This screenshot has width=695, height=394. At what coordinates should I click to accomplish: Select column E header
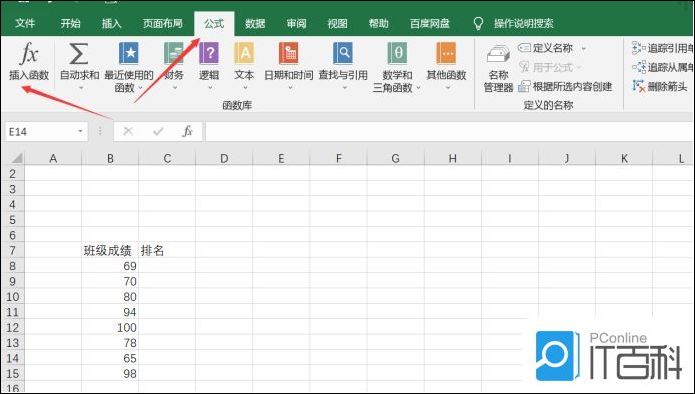pyautogui.click(x=281, y=158)
